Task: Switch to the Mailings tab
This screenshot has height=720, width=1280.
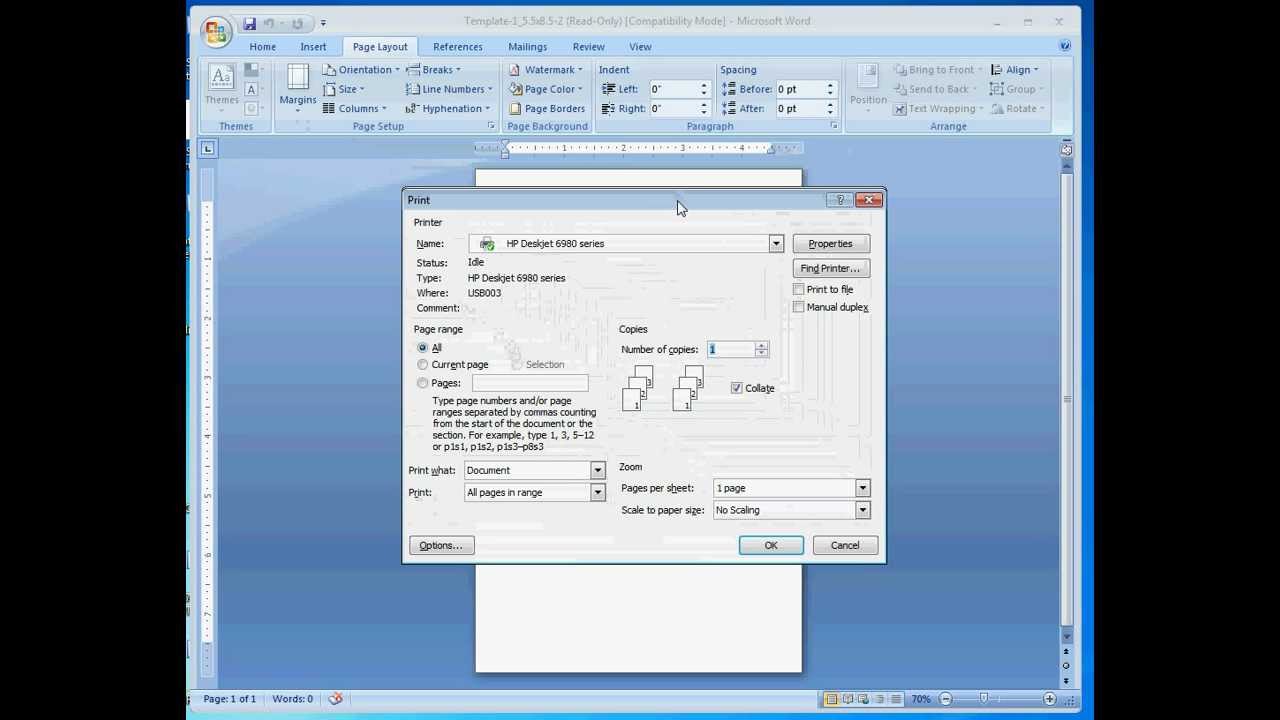Action: pos(527,47)
